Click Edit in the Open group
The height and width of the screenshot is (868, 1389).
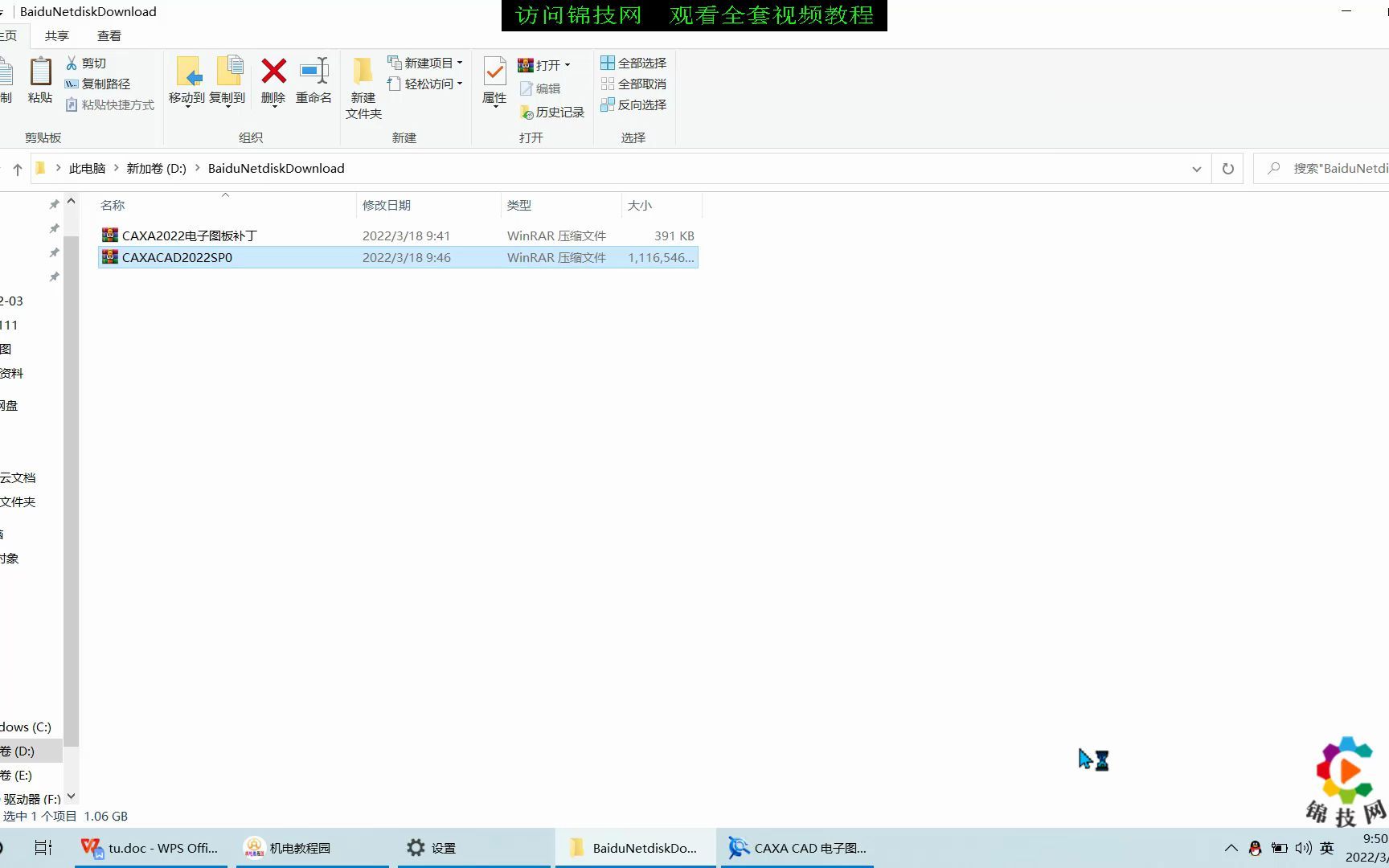coord(540,88)
